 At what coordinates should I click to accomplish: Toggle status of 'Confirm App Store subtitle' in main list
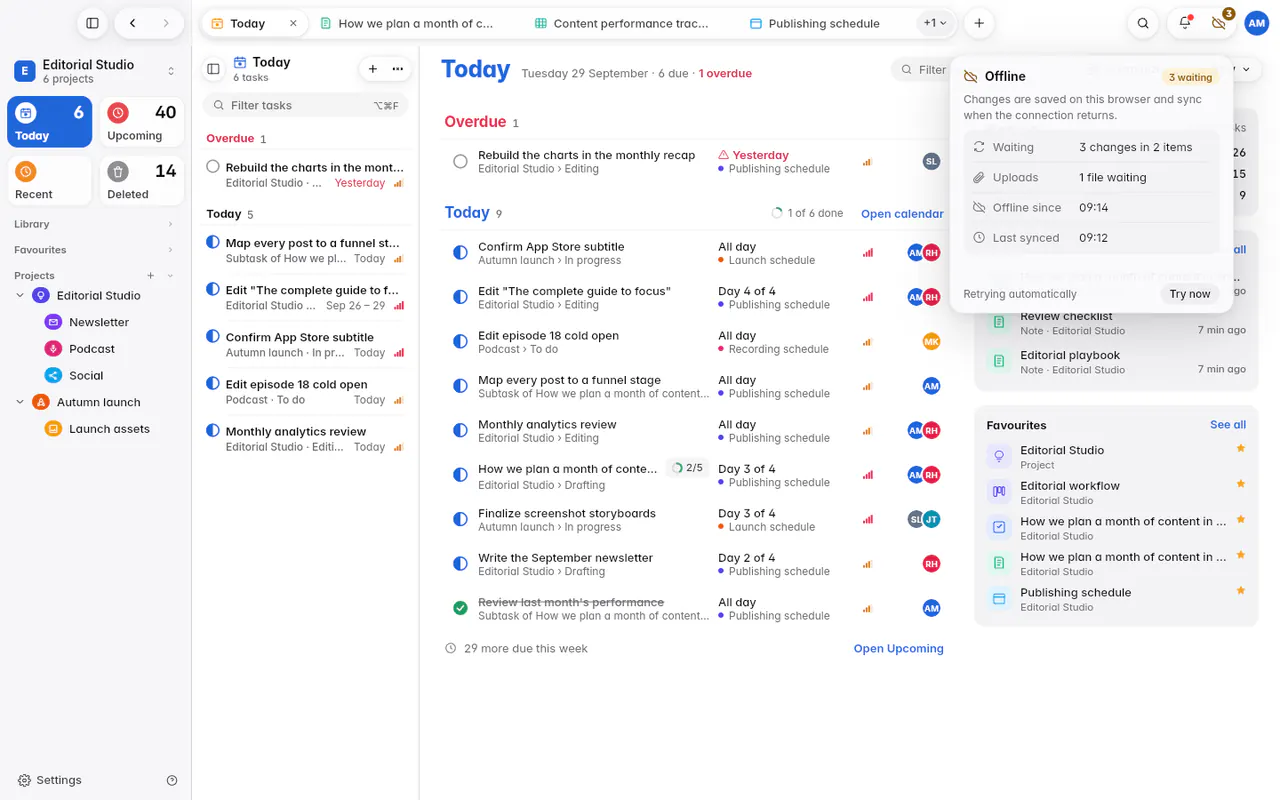click(460, 253)
